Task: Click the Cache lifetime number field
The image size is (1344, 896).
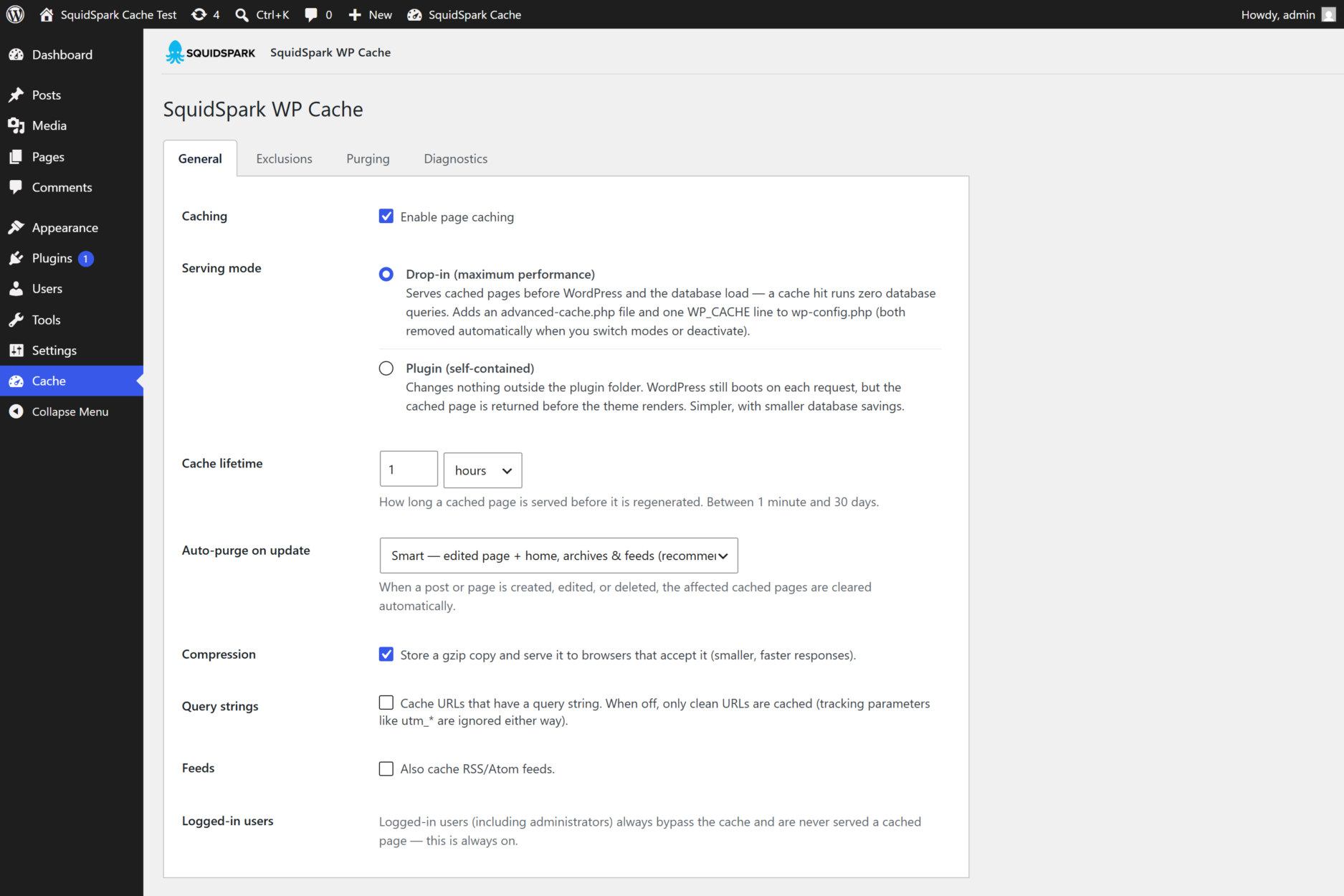Action: (x=409, y=470)
